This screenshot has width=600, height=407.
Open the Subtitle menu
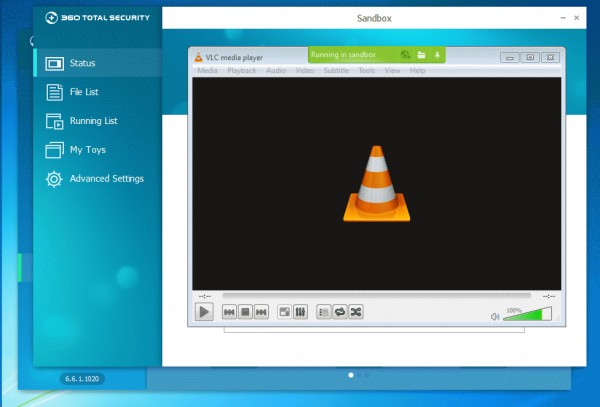tap(336, 71)
